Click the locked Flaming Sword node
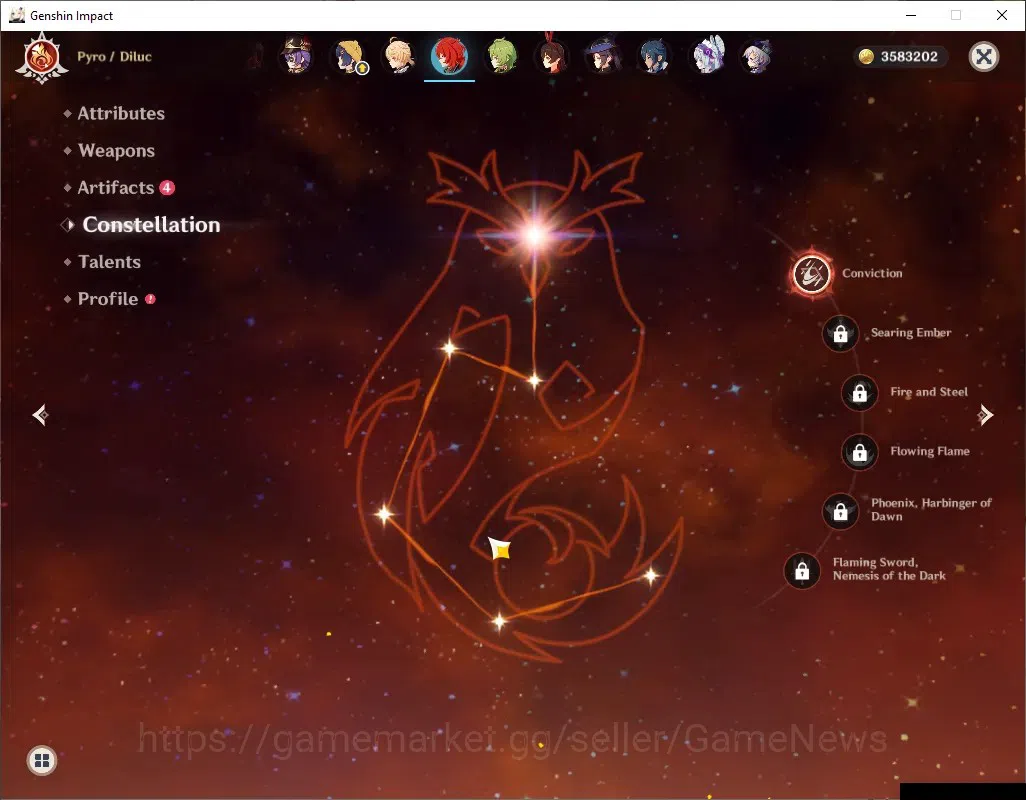Image resolution: width=1026 pixels, height=800 pixels. [x=802, y=571]
